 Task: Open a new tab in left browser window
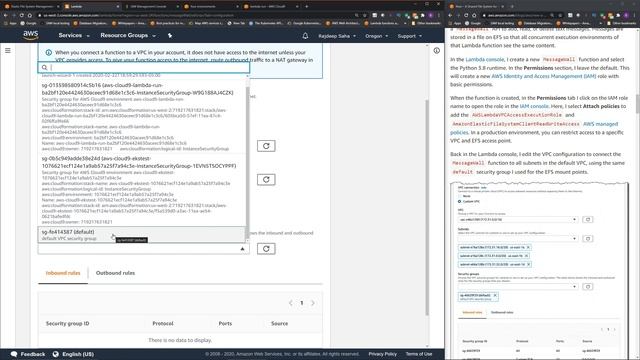[x=307, y=7]
